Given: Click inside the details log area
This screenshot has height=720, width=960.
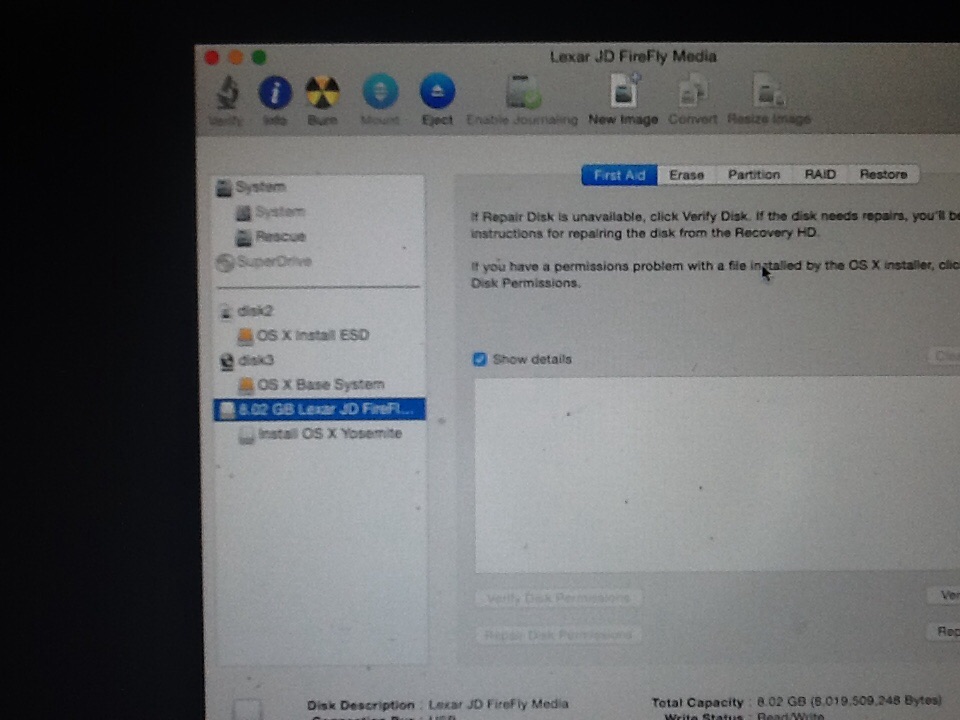Looking at the screenshot, I should 718,474.
